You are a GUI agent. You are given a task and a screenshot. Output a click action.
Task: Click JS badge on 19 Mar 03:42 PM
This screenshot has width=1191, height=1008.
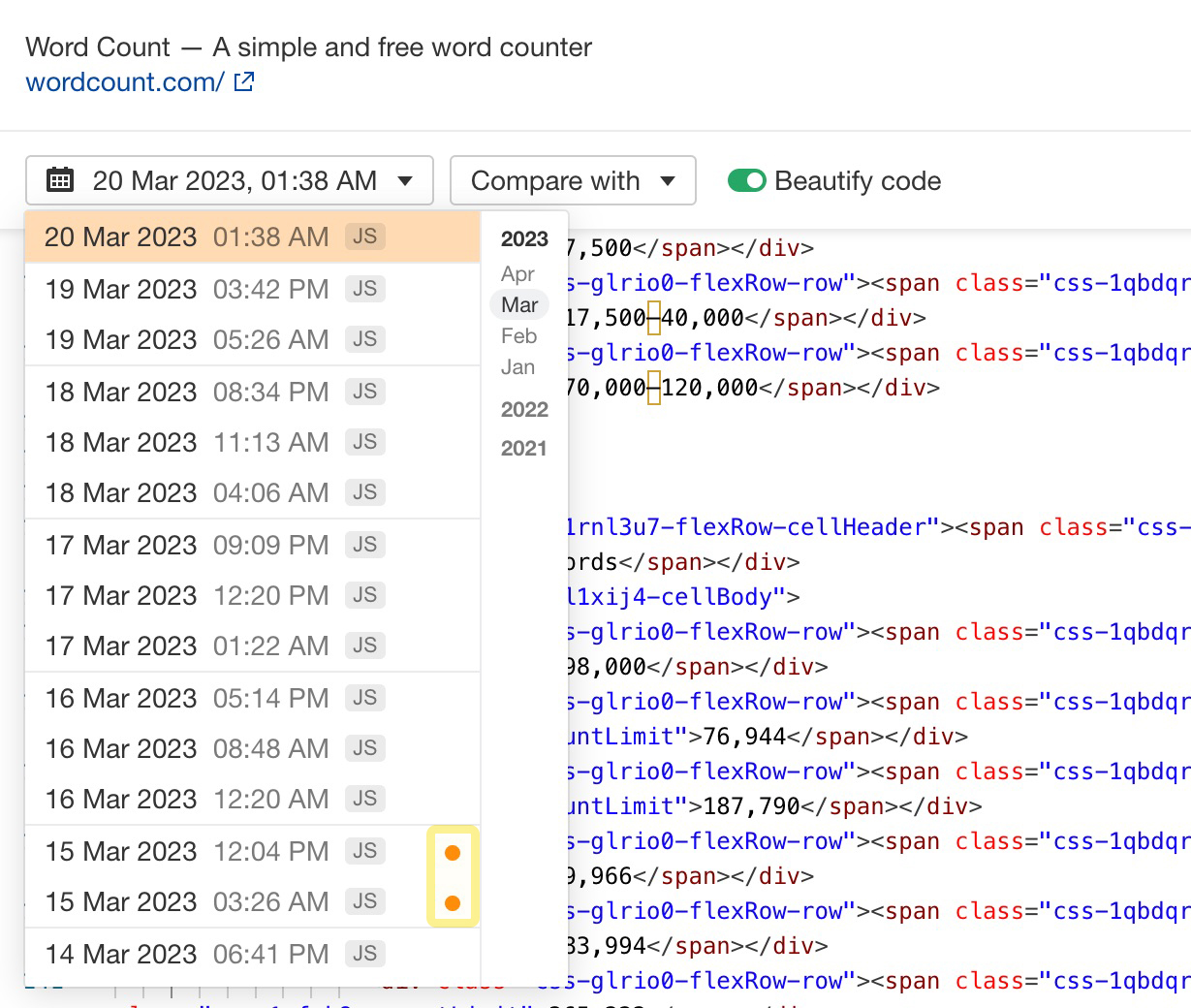tap(364, 289)
